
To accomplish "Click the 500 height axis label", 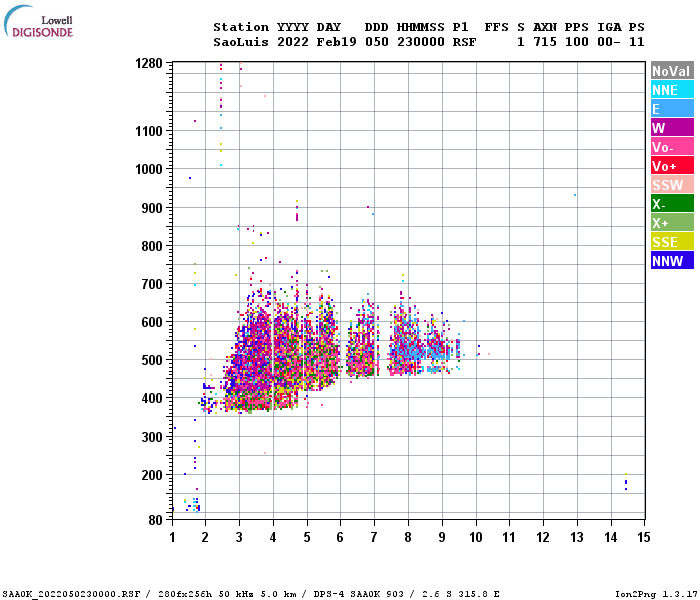I will pyautogui.click(x=152, y=360).
